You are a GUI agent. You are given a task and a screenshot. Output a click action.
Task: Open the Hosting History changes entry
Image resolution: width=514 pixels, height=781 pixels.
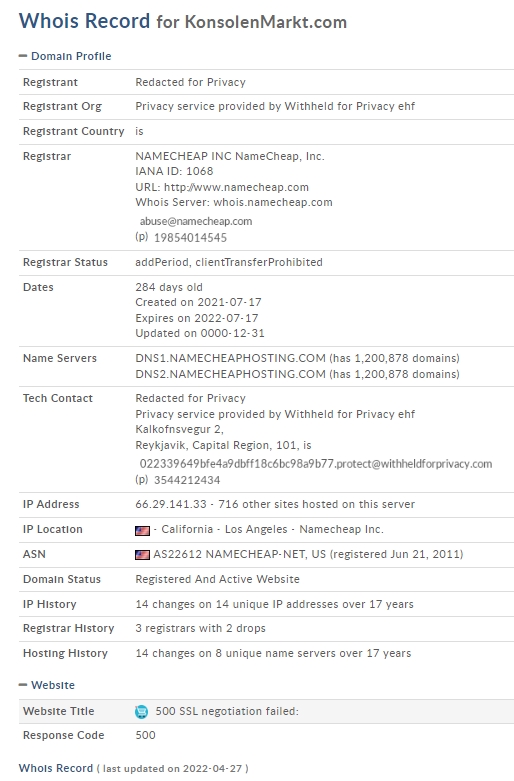pos(273,653)
